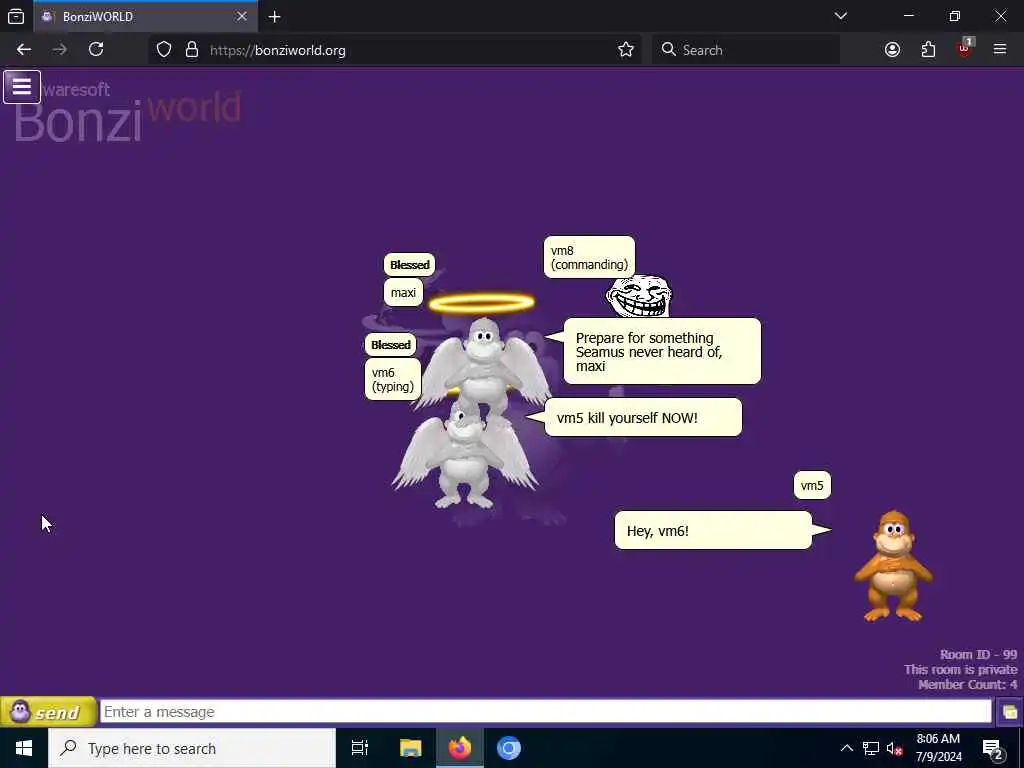Open the Windows Start menu
This screenshot has width=1024, height=768.
(x=24, y=748)
